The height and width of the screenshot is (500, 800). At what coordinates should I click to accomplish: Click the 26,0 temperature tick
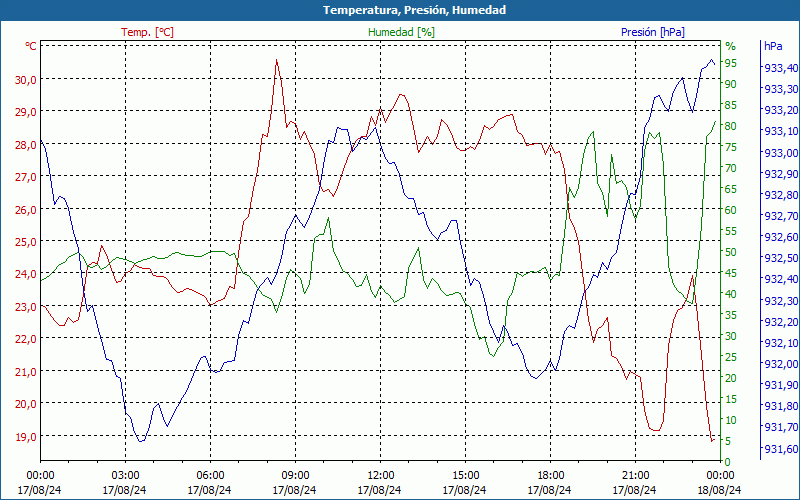[x=26, y=210]
